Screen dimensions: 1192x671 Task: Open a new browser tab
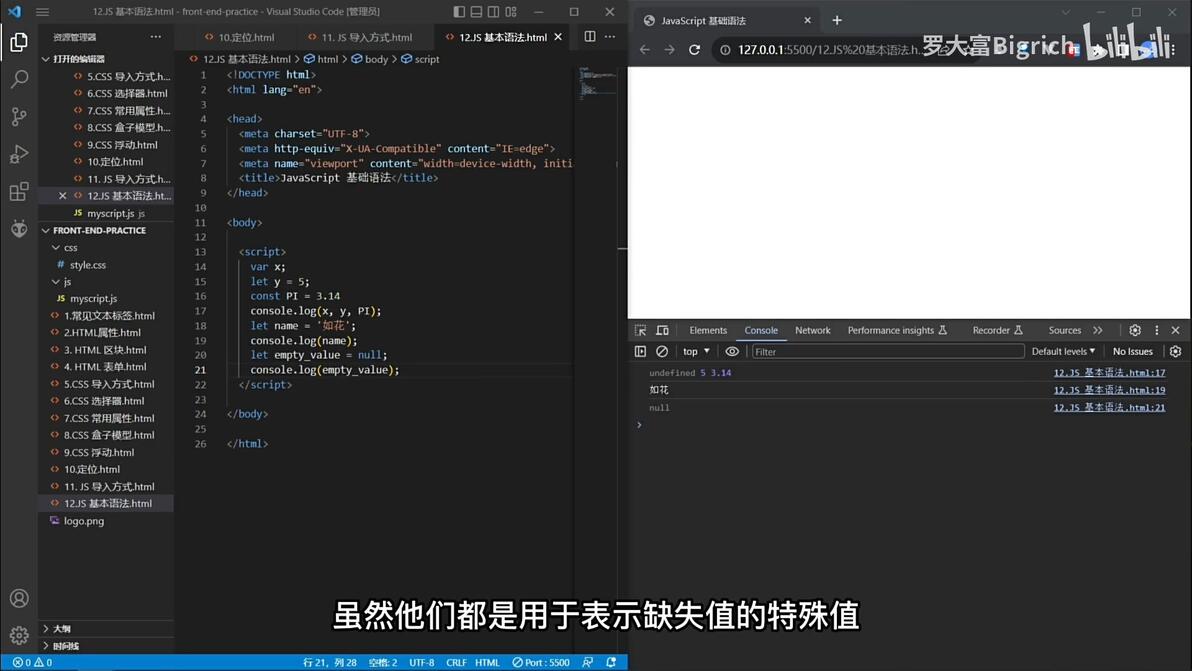point(837,21)
